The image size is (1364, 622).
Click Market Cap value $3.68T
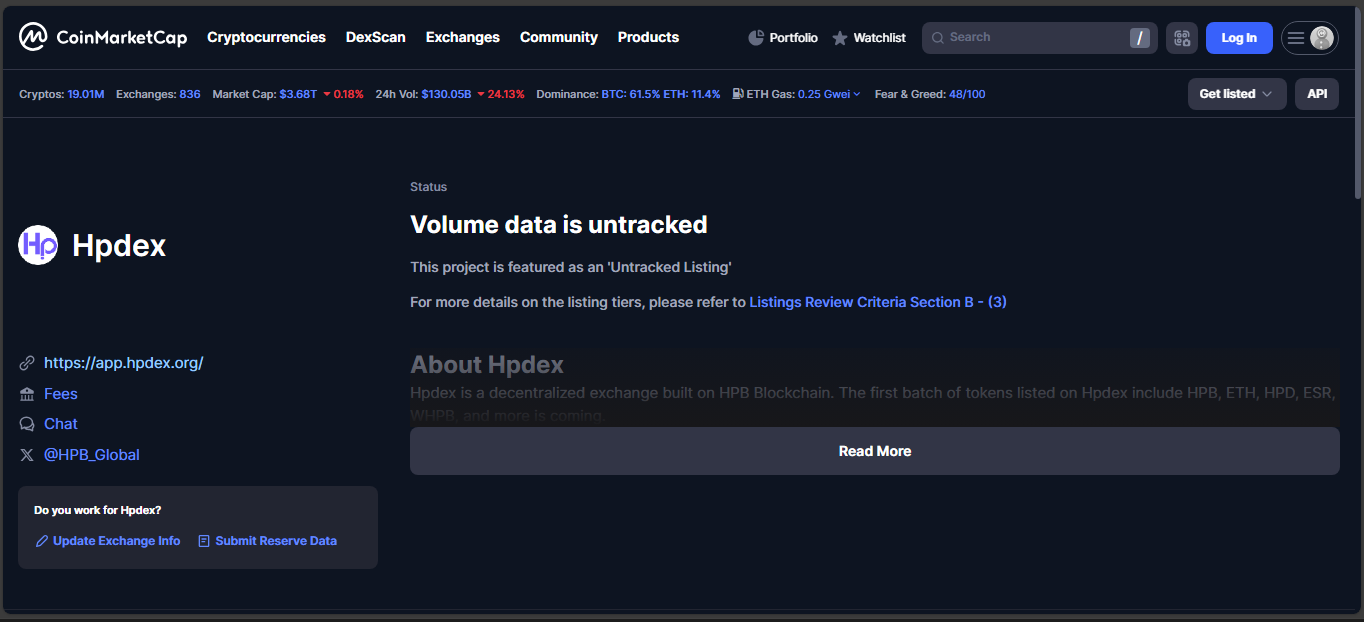coord(298,94)
